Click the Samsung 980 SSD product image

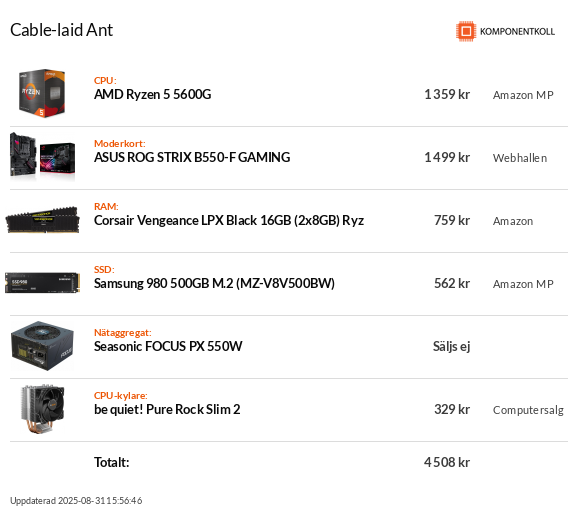coord(42,283)
